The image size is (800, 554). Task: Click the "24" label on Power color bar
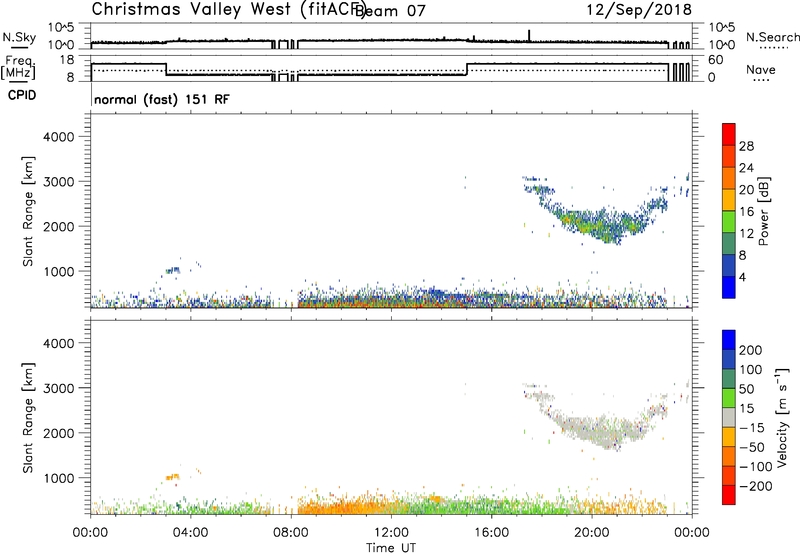pyautogui.click(x=746, y=168)
